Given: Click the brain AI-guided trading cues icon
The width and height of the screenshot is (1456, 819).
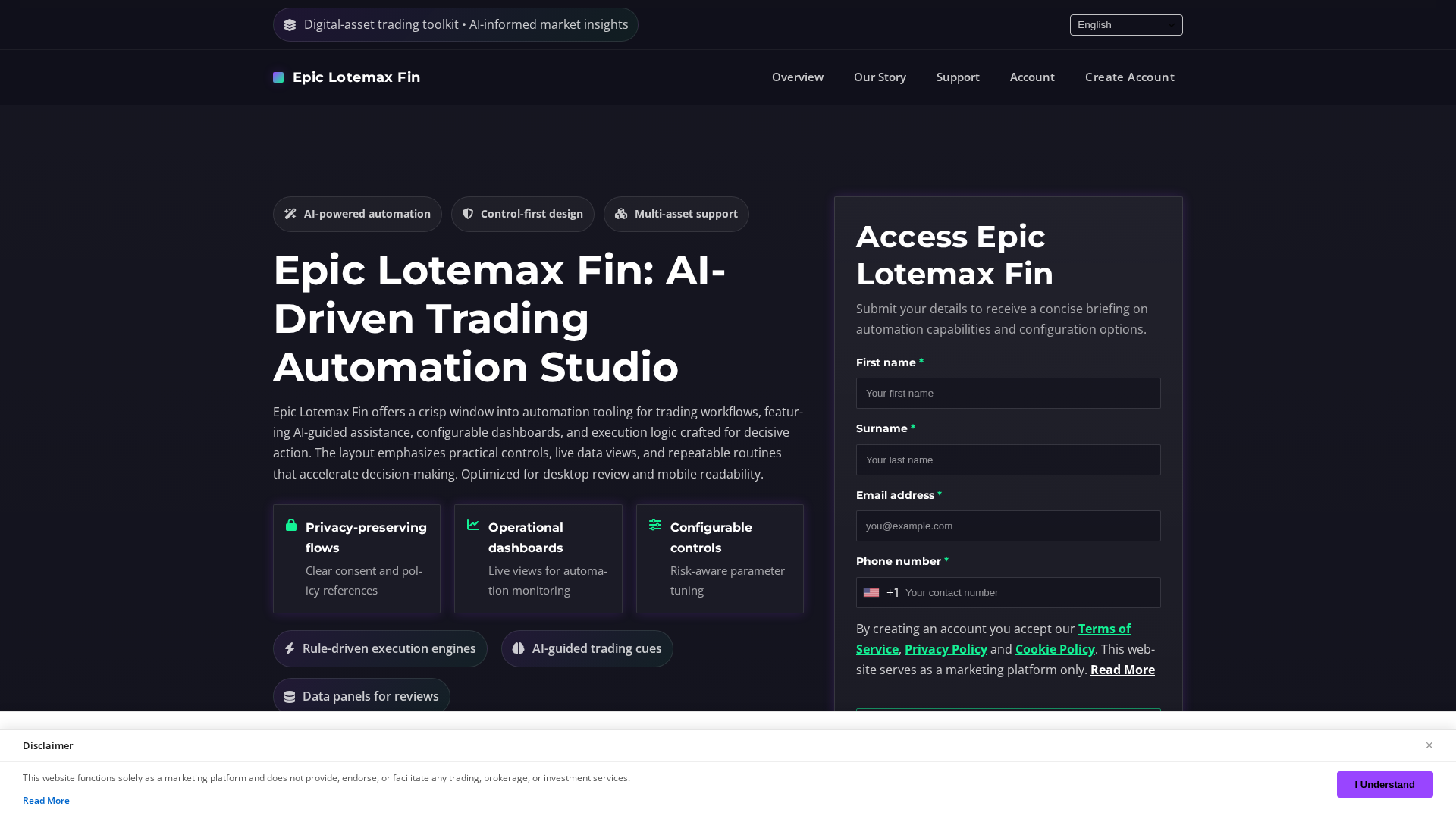Looking at the screenshot, I should (x=519, y=648).
